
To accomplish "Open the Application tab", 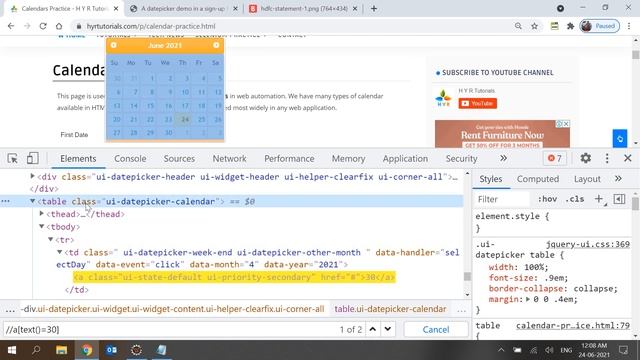I will click(405, 158).
